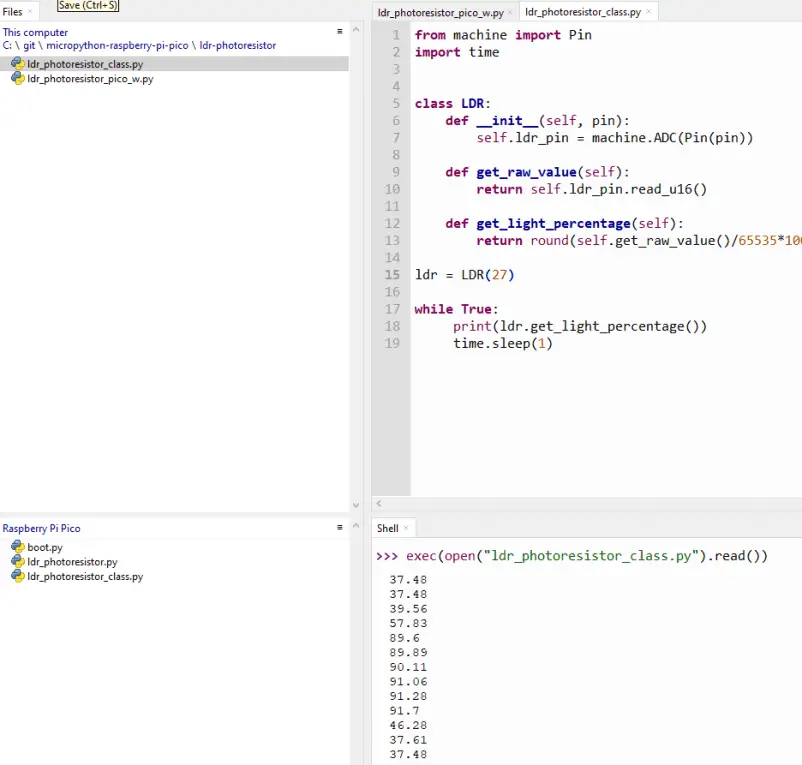Close the ldr_photoresistor_pico_w.py editor tab
Image resolution: width=802 pixels, height=765 pixels.
click(x=510, y=12)
